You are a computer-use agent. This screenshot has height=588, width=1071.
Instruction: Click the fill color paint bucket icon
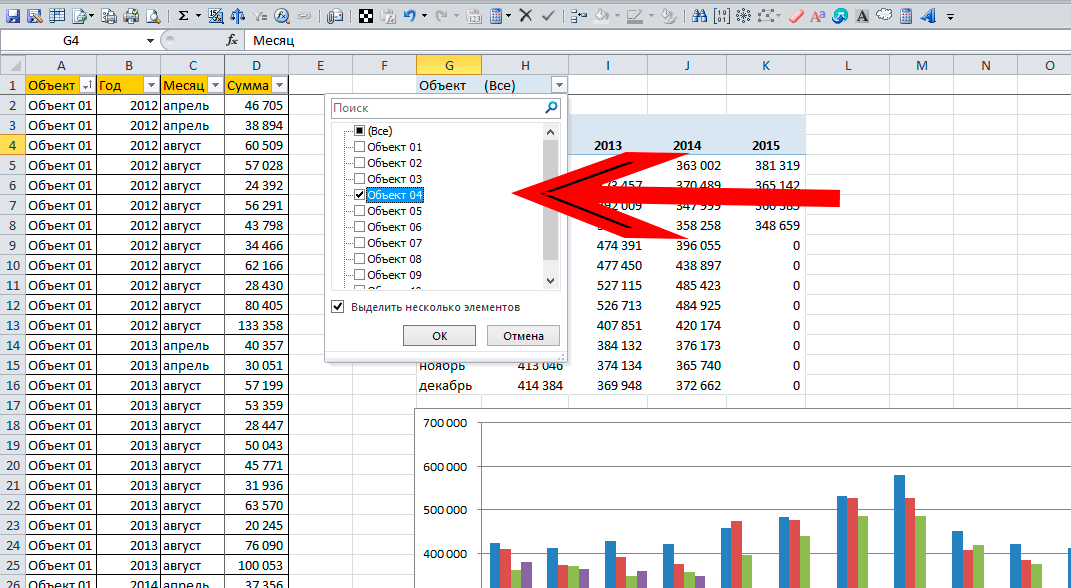point(601,15)
